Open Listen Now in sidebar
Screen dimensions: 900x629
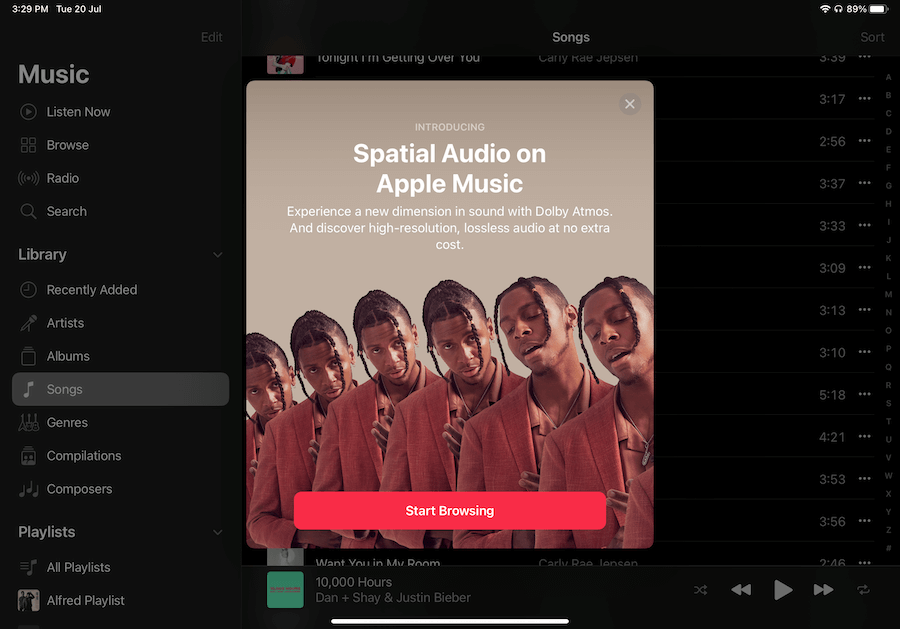pos(78,112)
